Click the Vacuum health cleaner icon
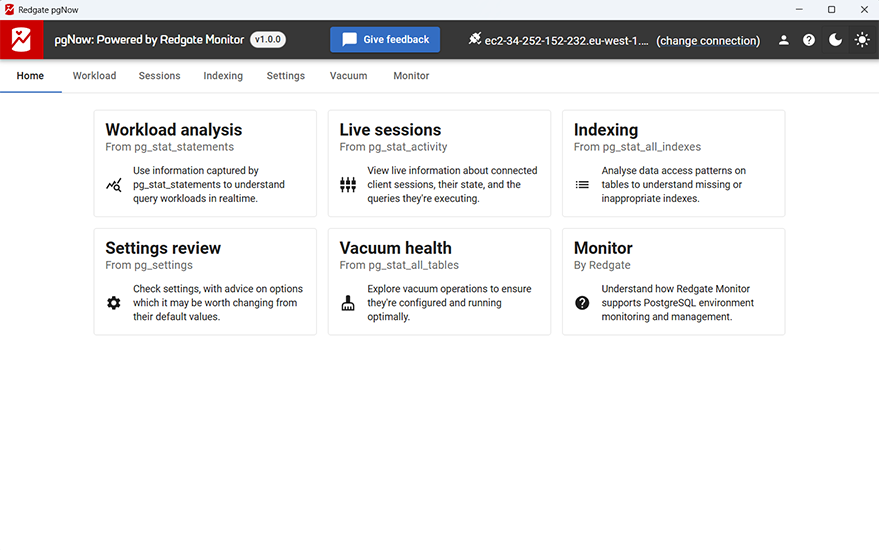This screenshot has height=550, width=879. [348, 303]
